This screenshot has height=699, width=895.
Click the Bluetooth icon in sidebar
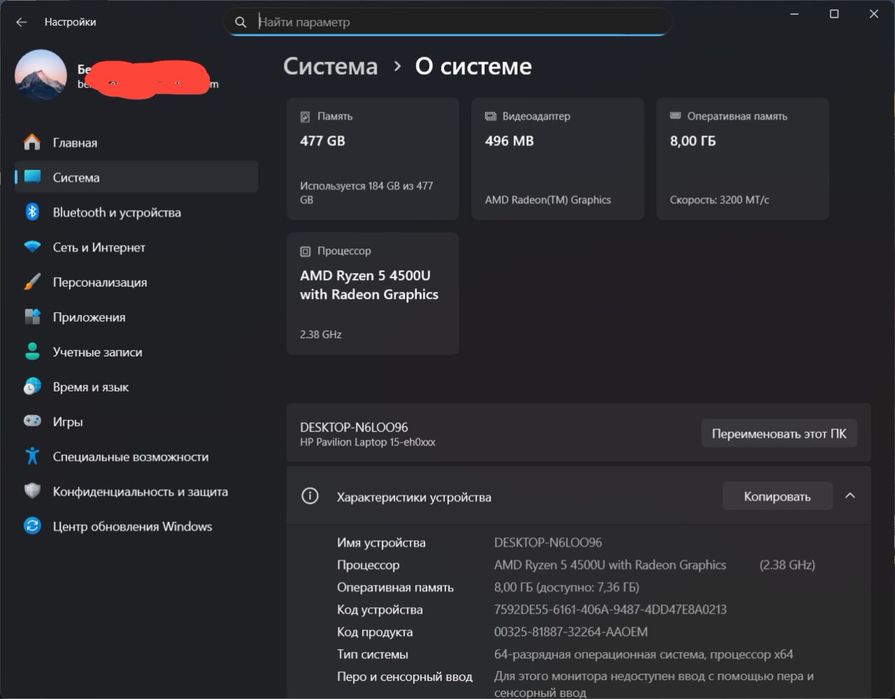pos(32,212)
